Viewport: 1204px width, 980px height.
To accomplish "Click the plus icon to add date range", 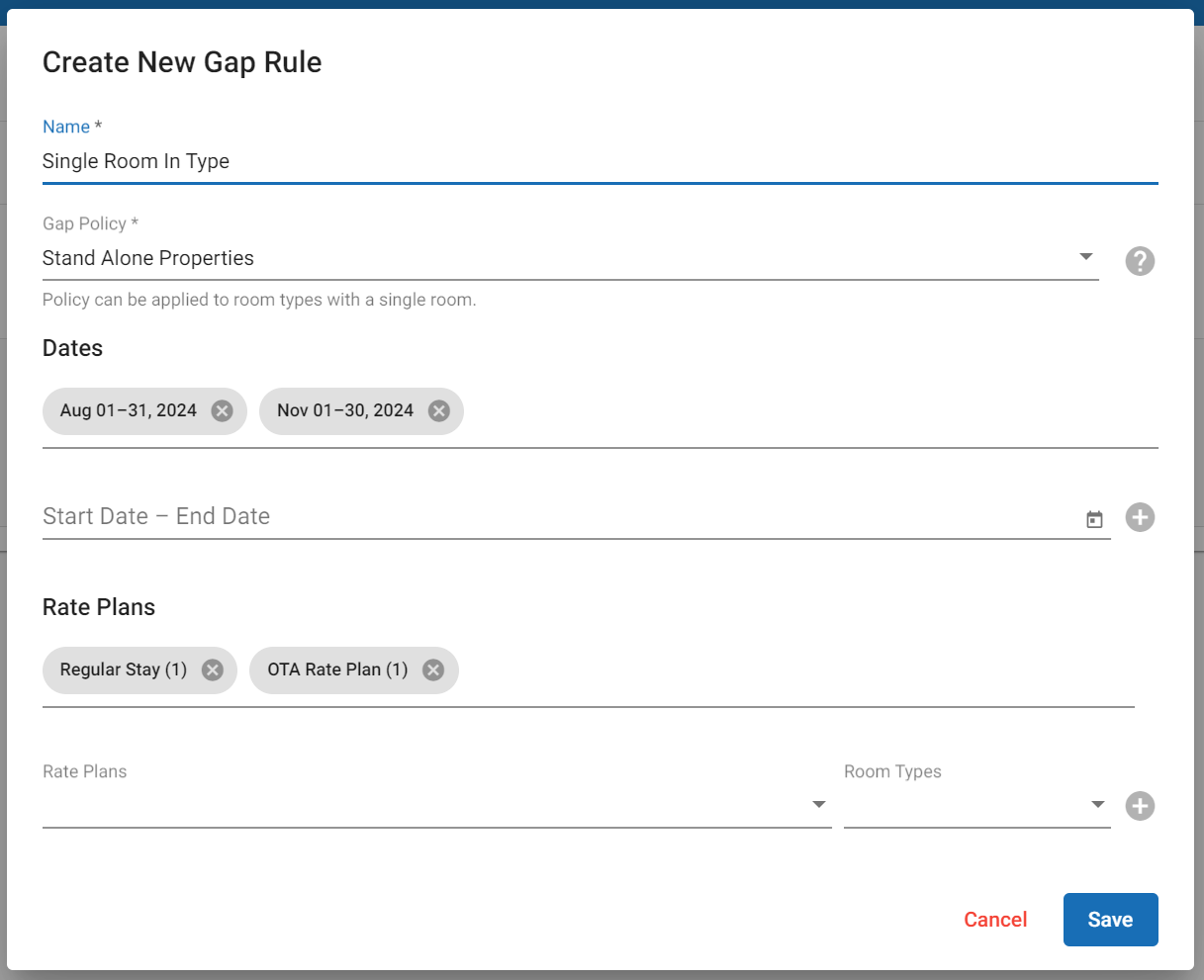I will click(1140, 517).
